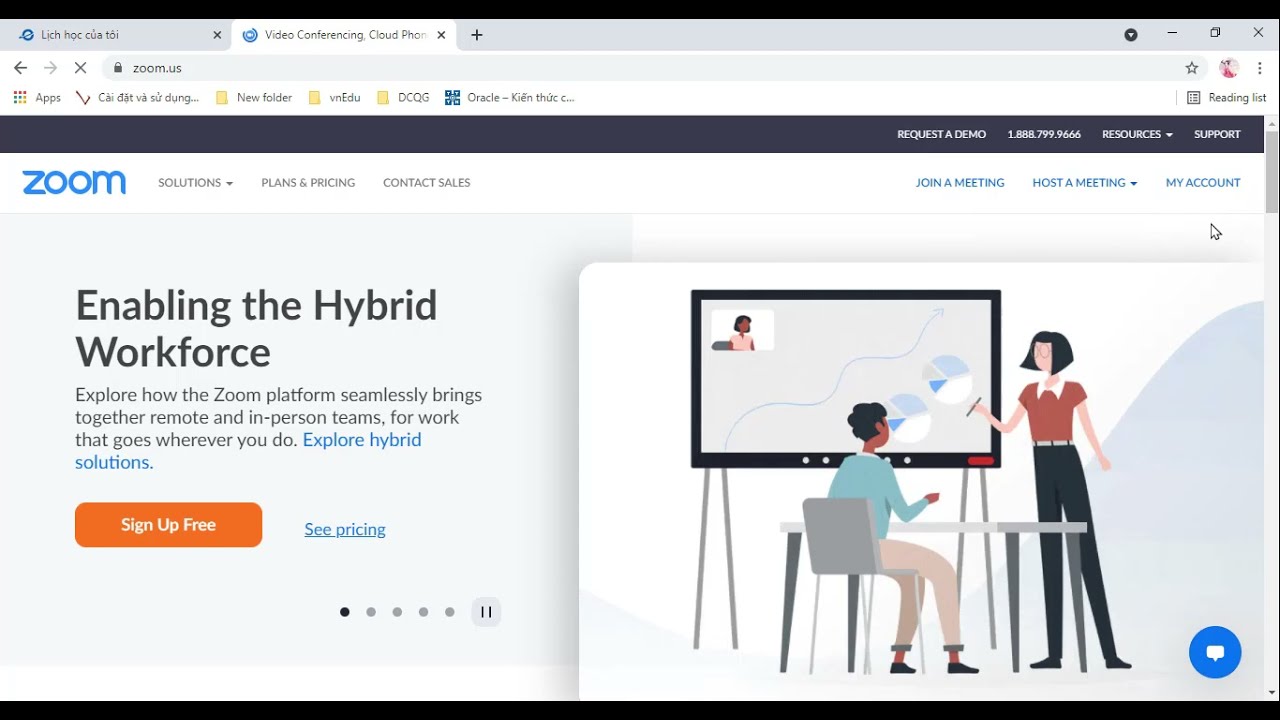
Task: Open My Account link
Action: pos(1203,183)
